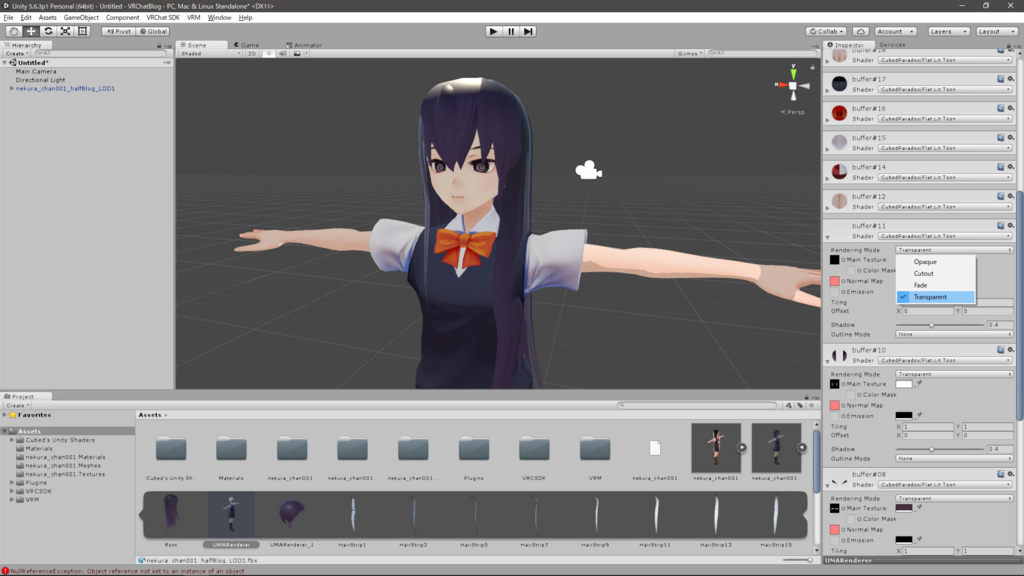Choose Opaque rendering mode
This screenshot has height=576, width=1024.
click(936, 262)
